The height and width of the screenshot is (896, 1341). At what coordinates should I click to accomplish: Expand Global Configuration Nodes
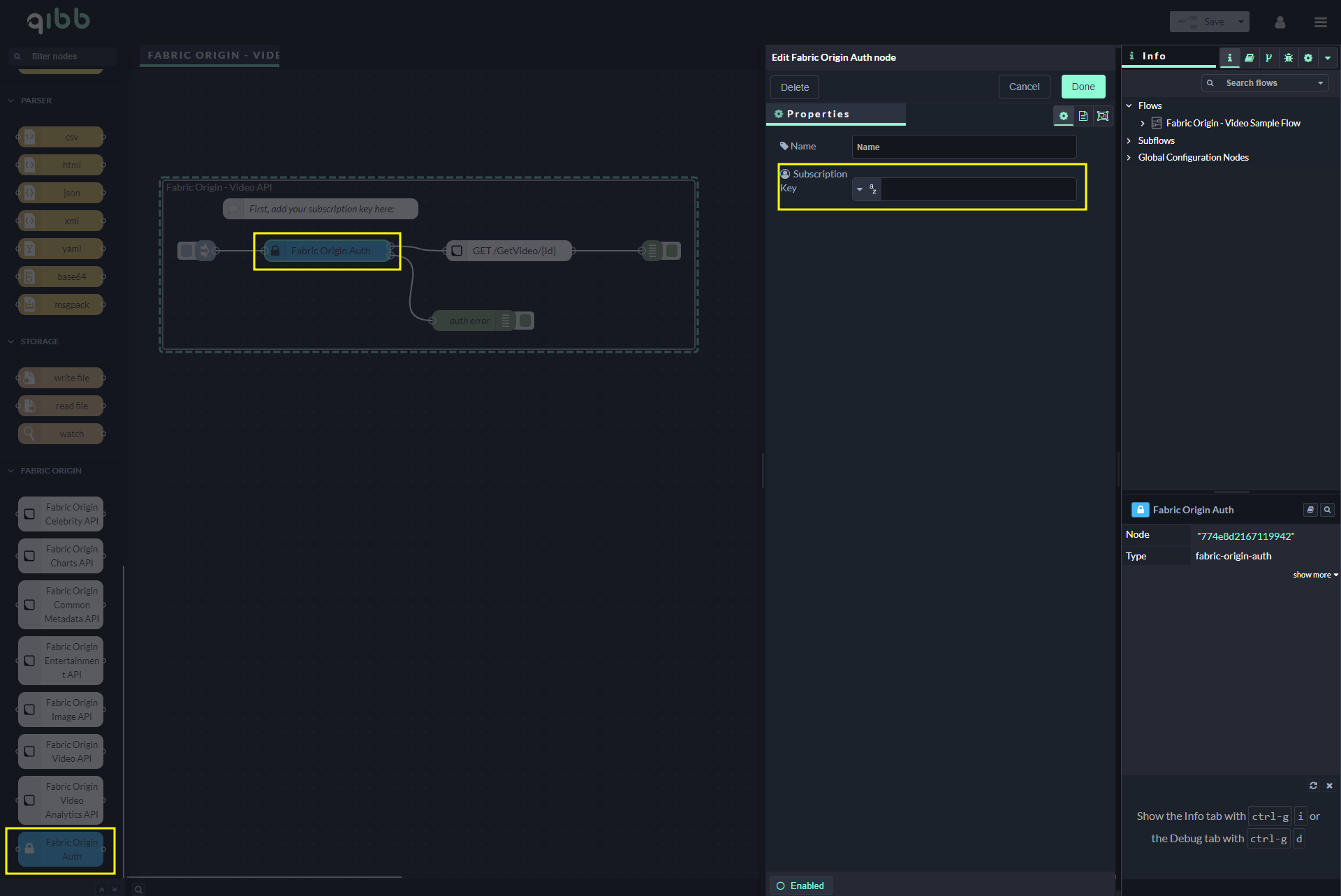tap(1129, 158)
